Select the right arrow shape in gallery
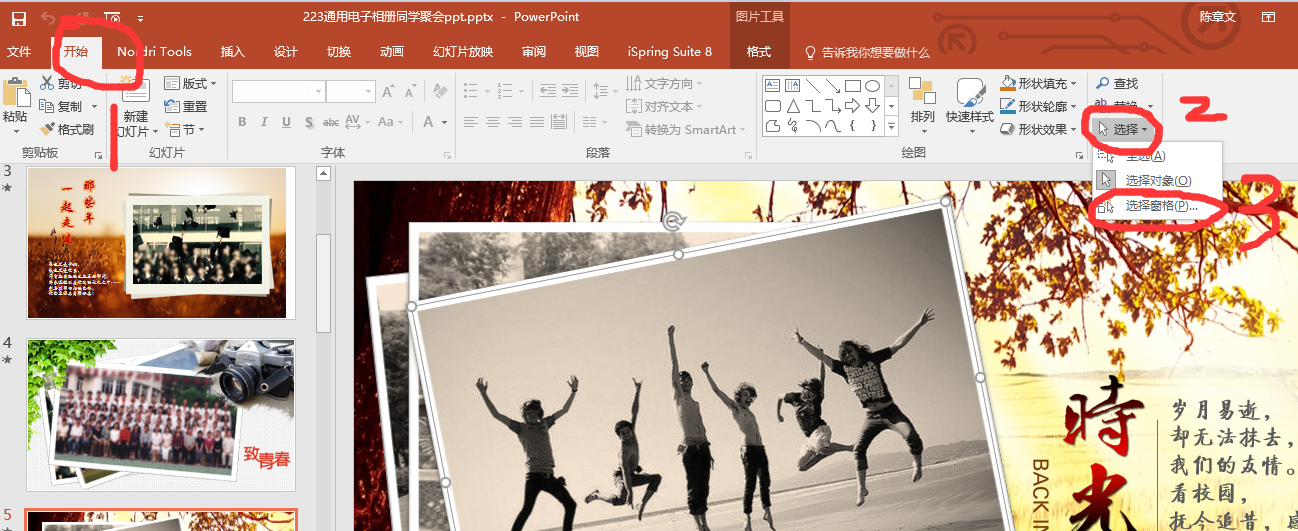 click(x=852, y=106)
